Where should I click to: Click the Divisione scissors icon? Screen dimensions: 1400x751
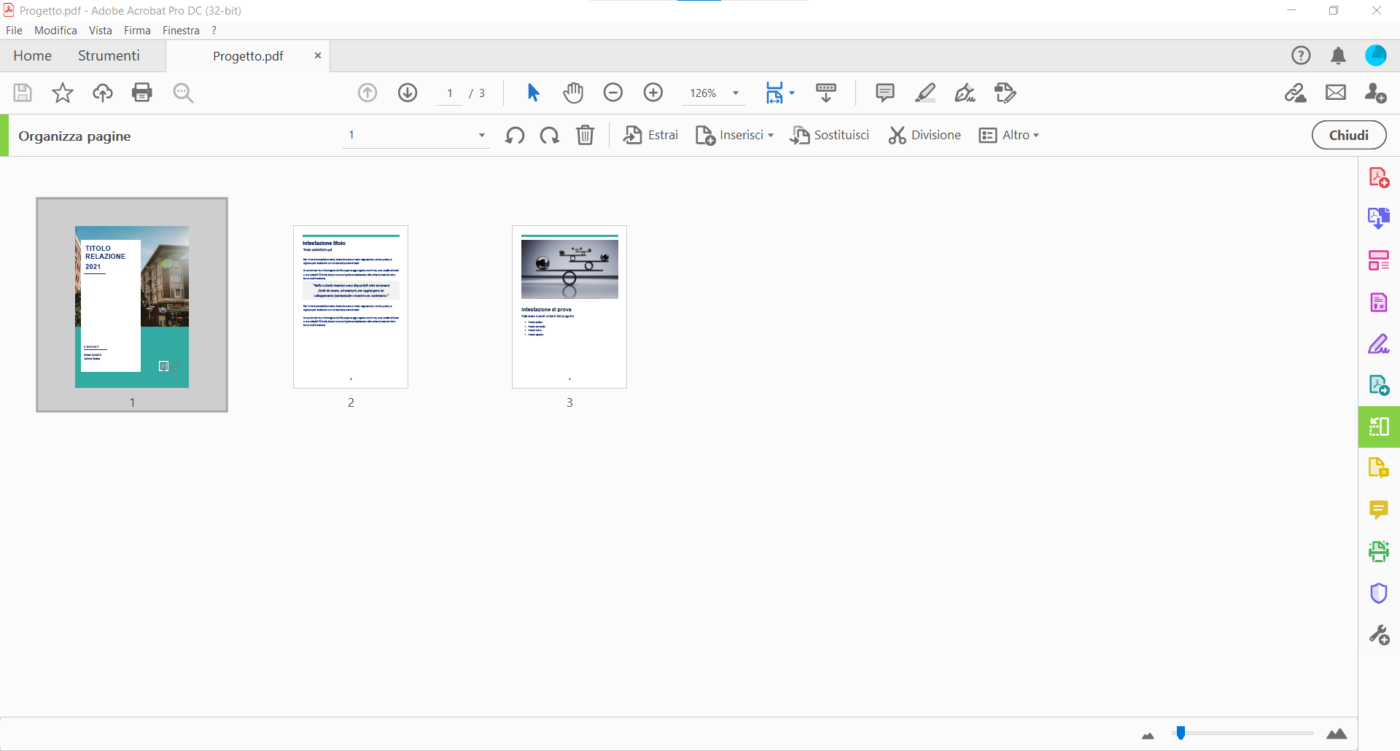point(899,135)
